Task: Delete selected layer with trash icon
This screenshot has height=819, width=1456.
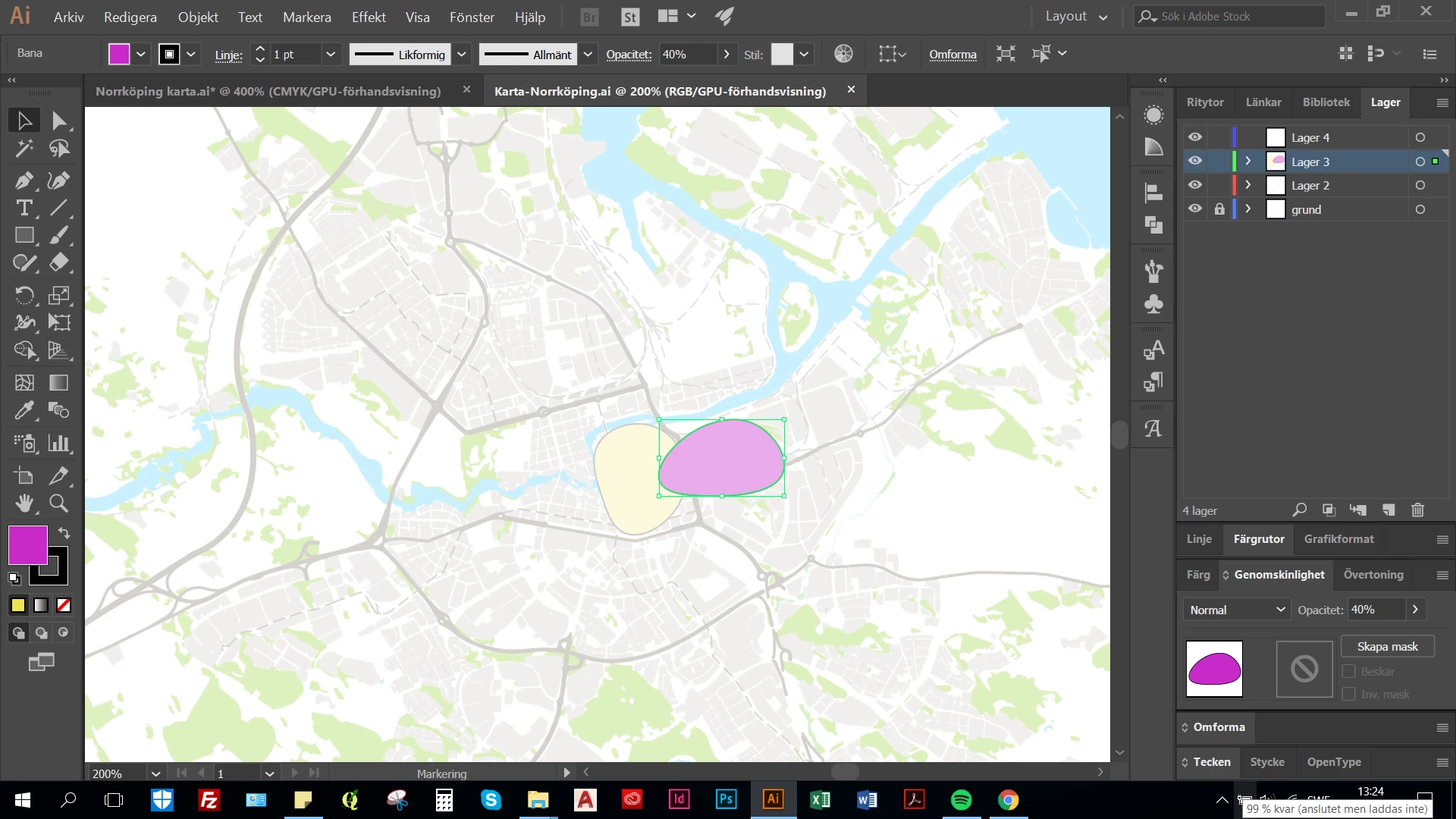Action: [x=1417, y=510]
